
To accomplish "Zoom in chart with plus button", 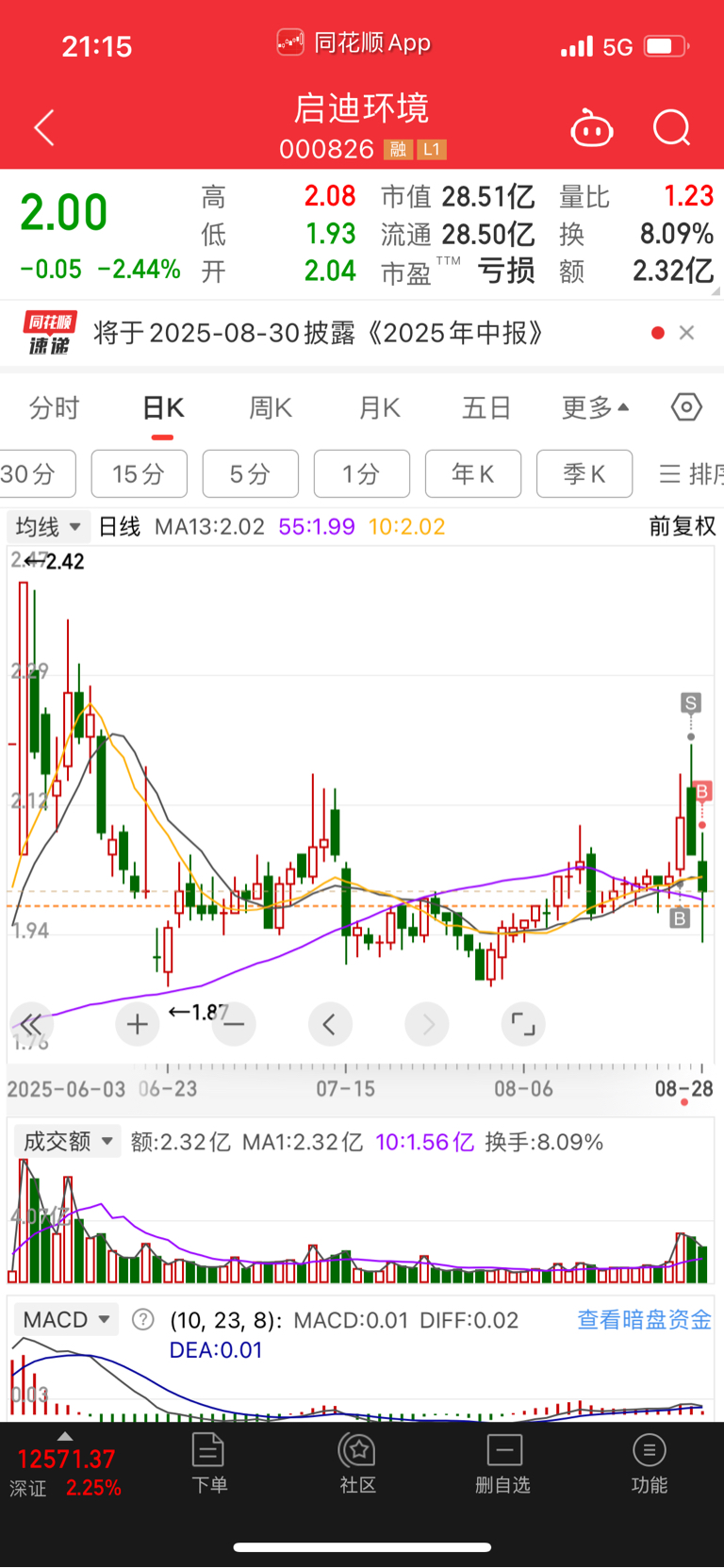I will coord(138,1024).
